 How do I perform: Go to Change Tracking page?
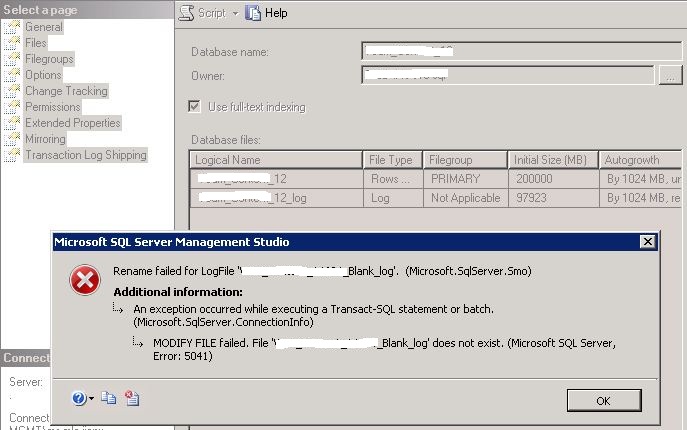66,91
